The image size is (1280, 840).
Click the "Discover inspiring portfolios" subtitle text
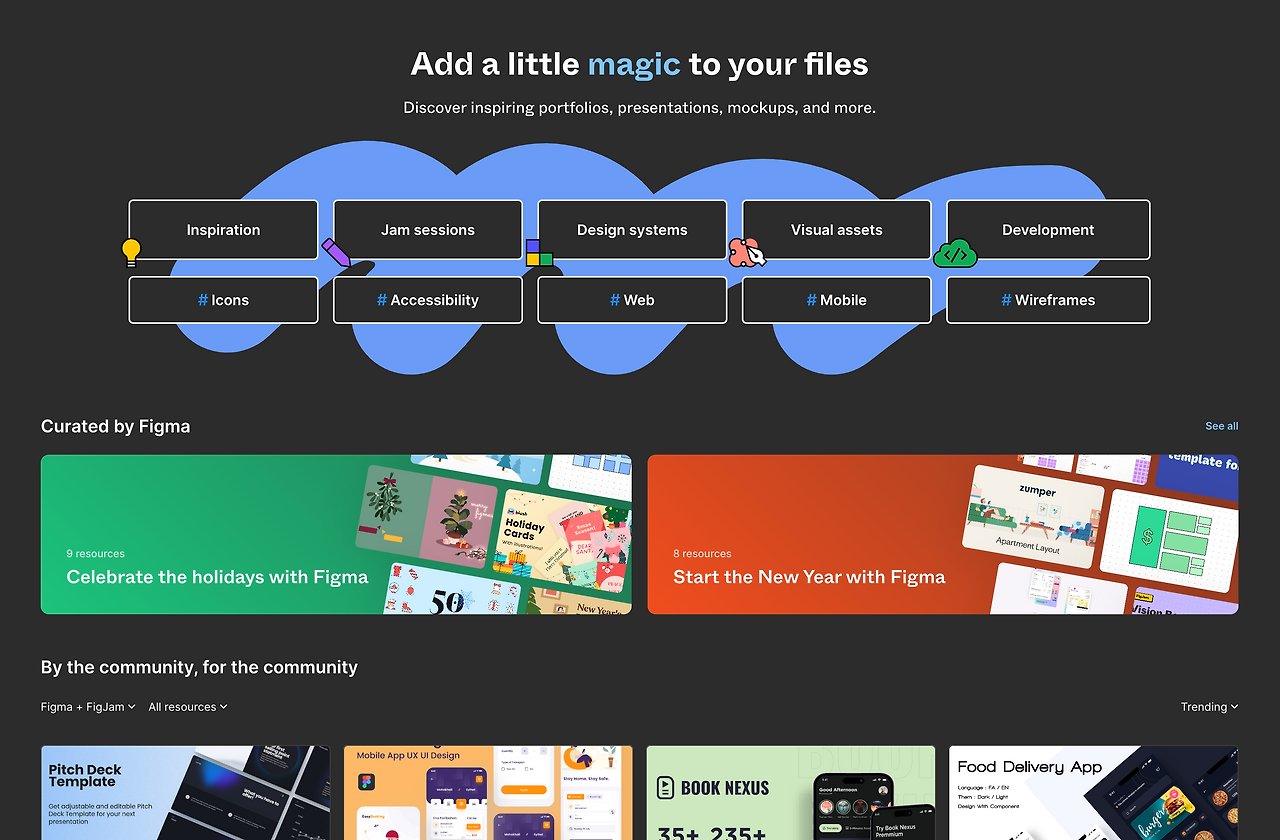[x=640, y=107]
